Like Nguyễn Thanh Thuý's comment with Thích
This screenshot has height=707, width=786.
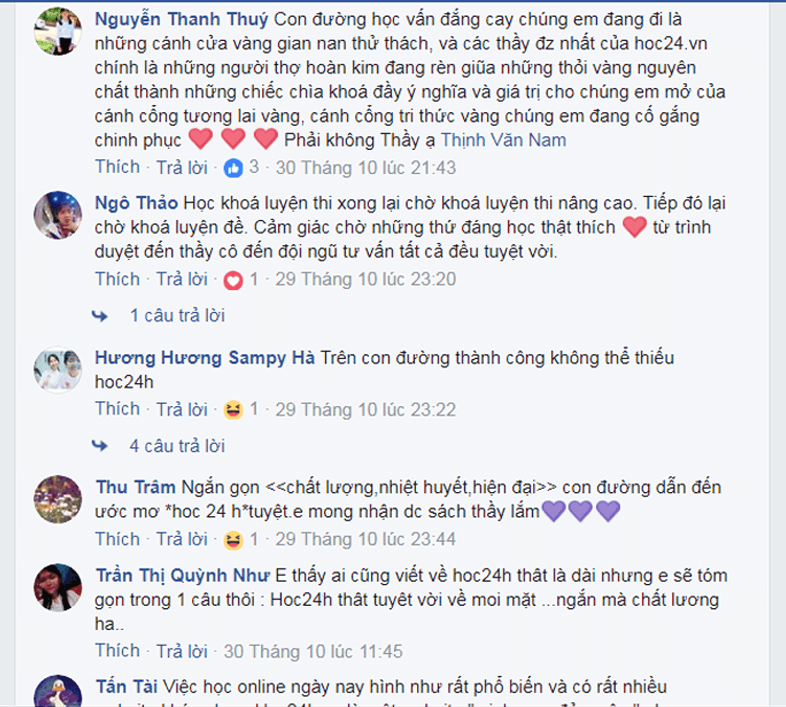click(x=118, y=167)
